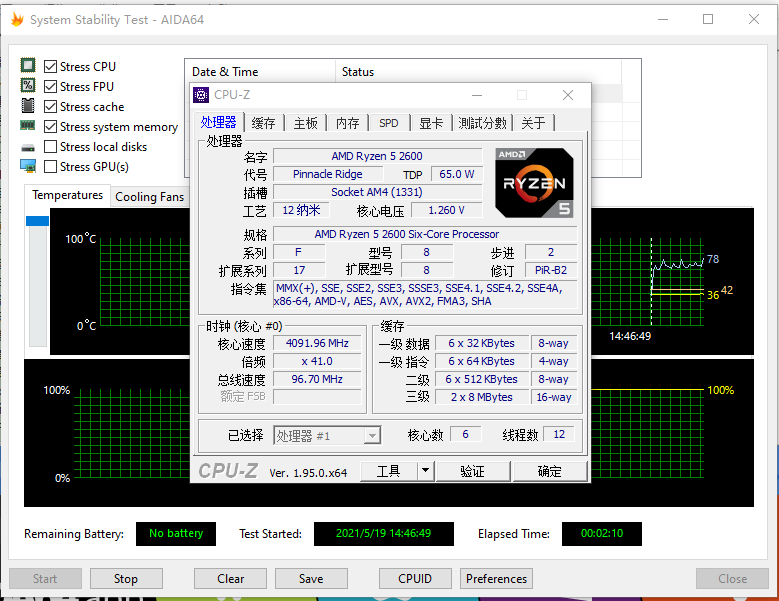Screen dimensions: 779x601
Task: Click the blue temperature level bar on the graph's left
Action: (x=37, y=221)
